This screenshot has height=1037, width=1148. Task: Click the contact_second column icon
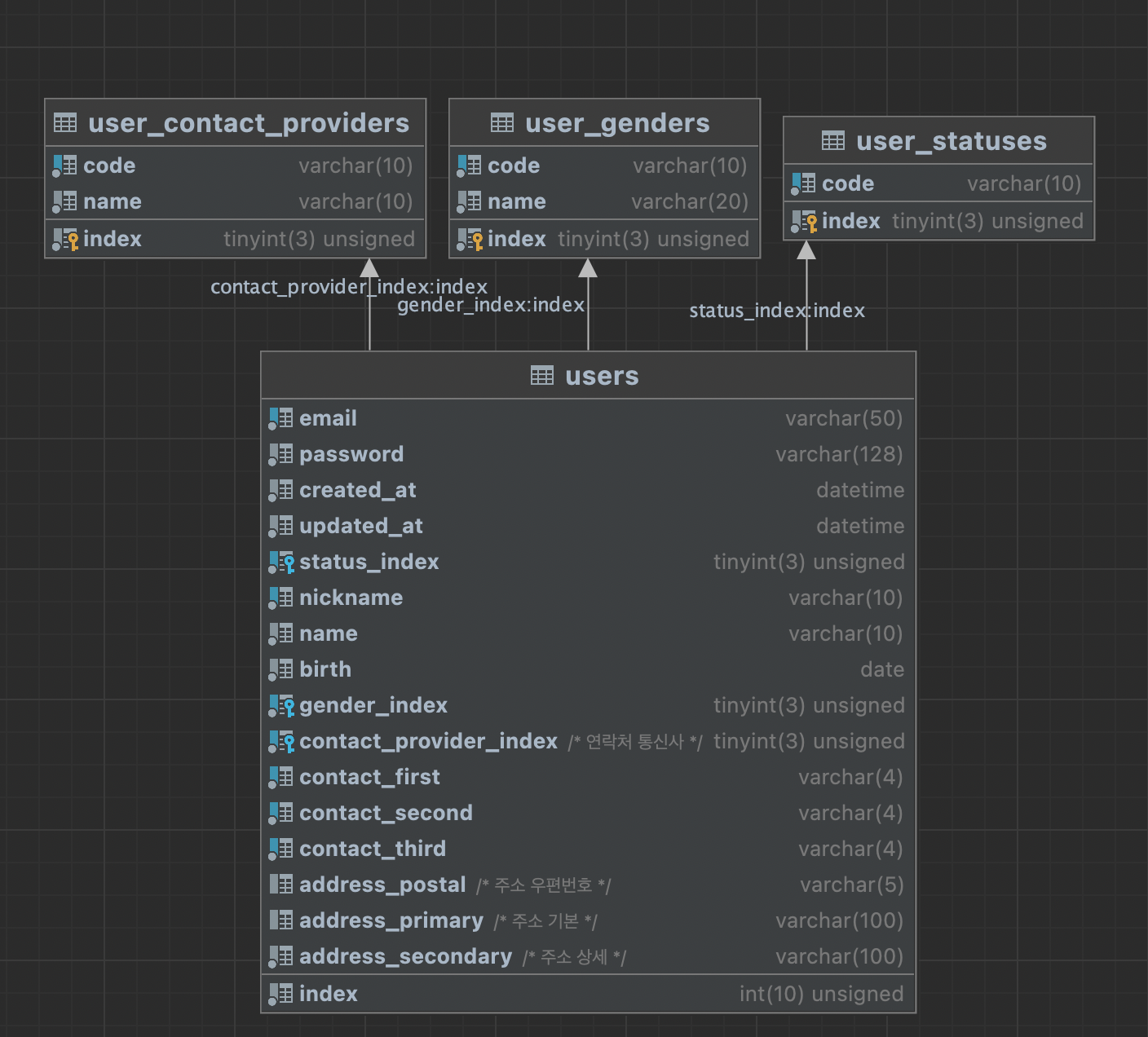tap(280, 813)
